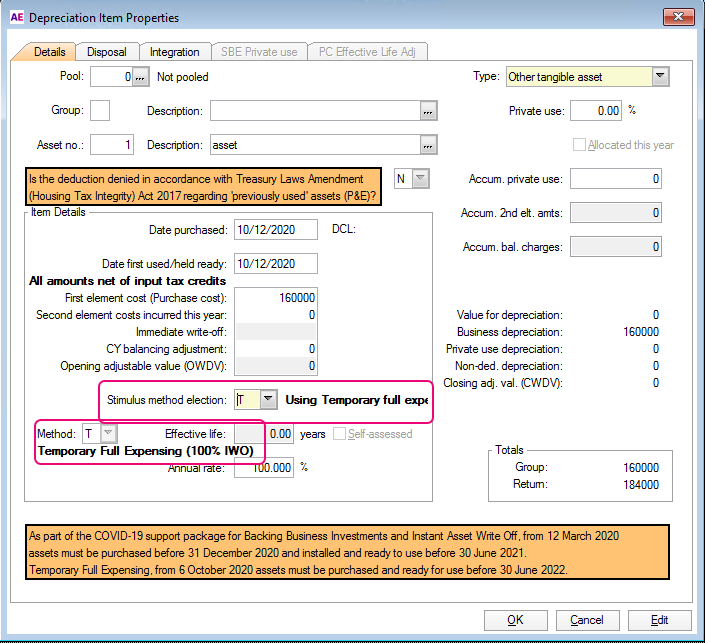Select the Details tab

click(x=49, y=52)
